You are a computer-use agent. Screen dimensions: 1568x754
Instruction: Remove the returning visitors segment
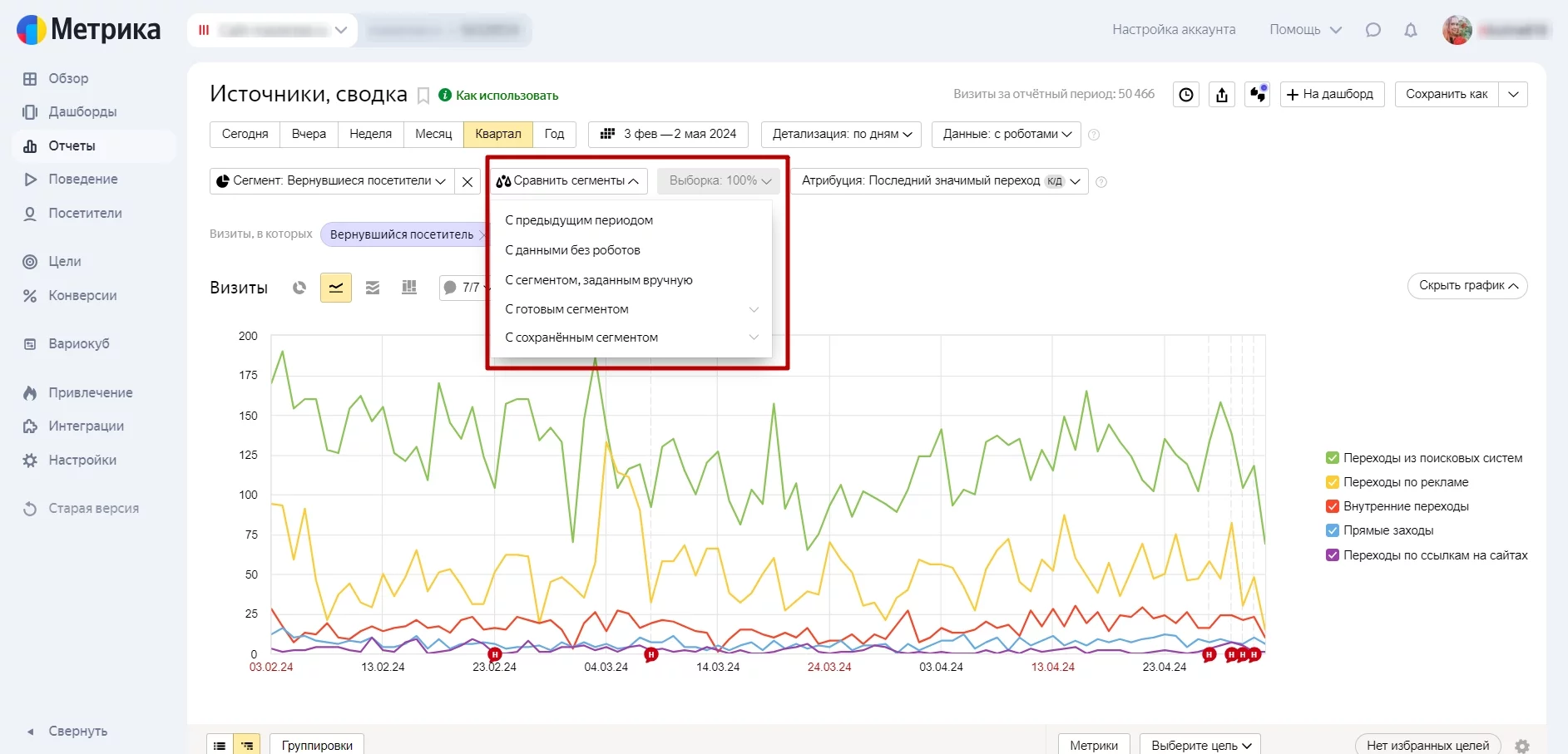click(x=467, y=181)
